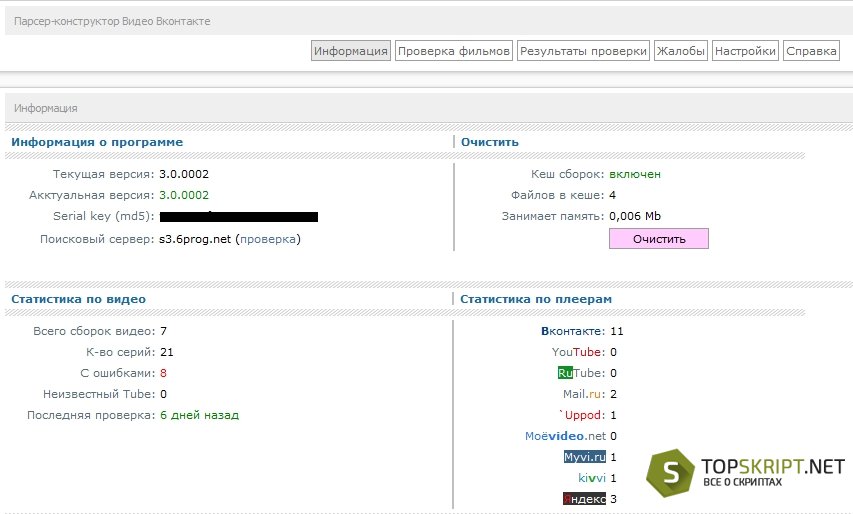This screenshot has width=853, height=514.
Task: Click the Моёvideo.net player label
Action: [x=565, y=436]
